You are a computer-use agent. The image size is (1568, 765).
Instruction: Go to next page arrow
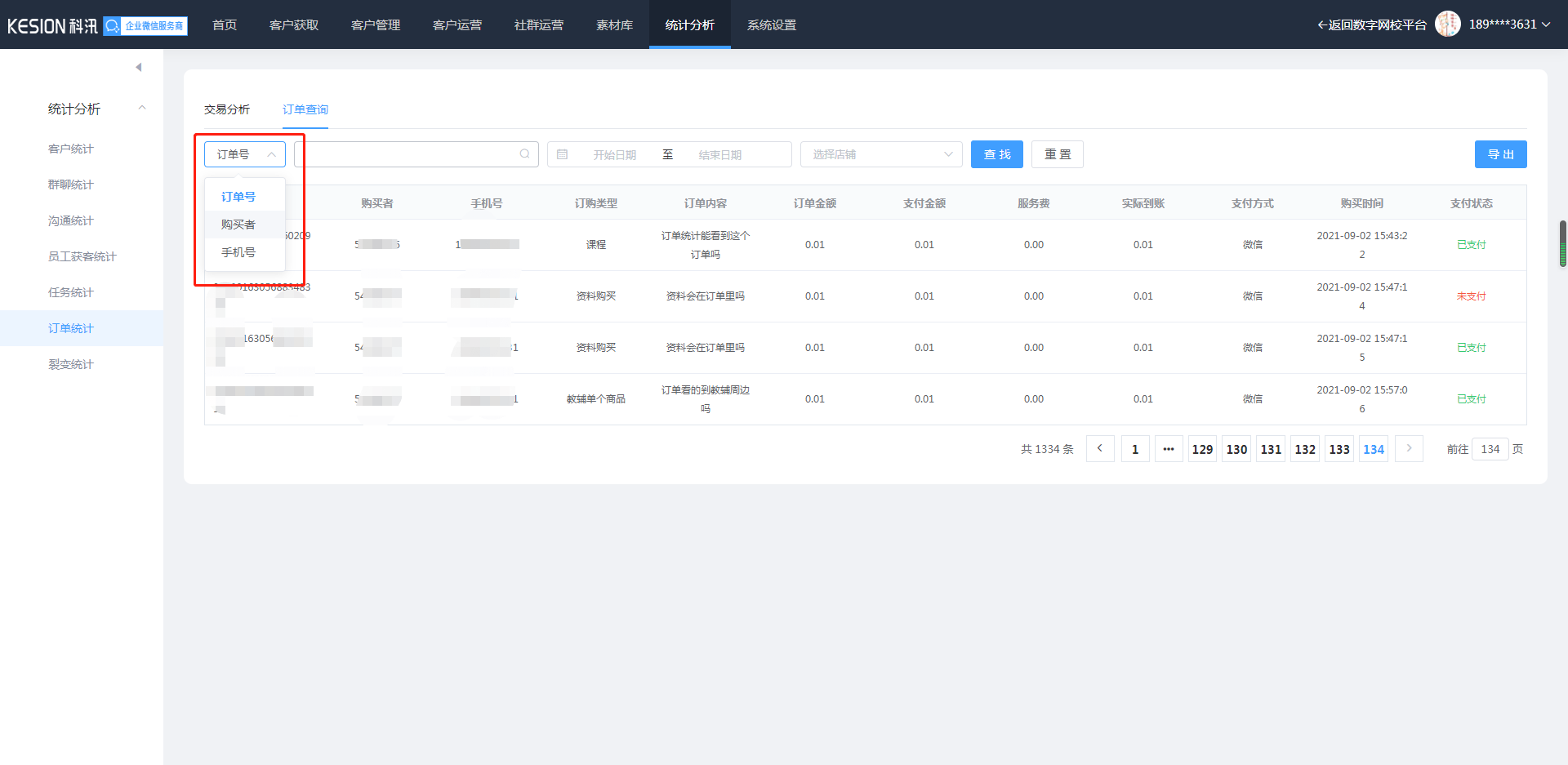point(1409,449)
